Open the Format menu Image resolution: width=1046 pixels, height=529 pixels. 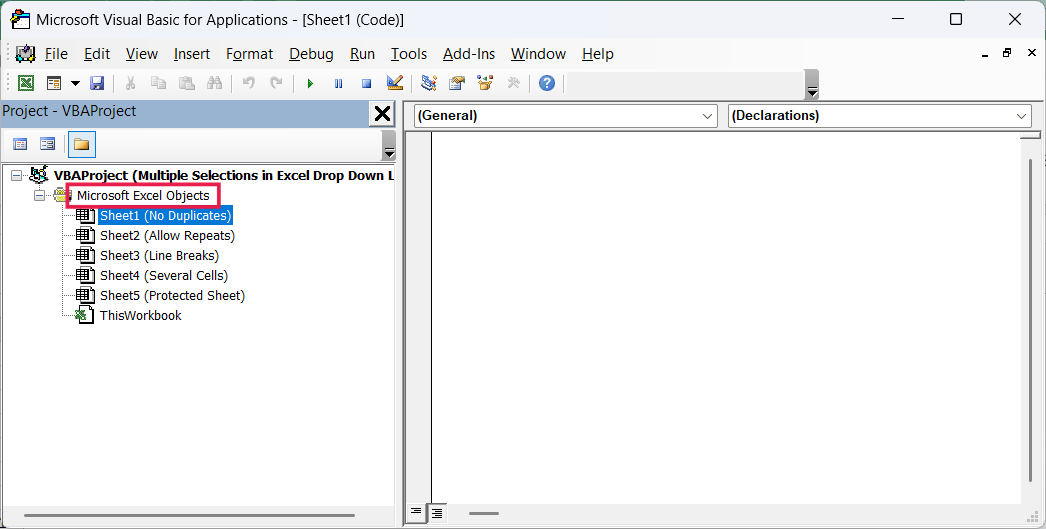[x=249, y=54]
